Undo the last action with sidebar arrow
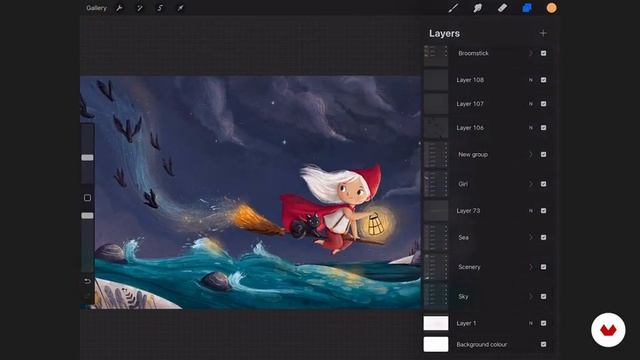Screen dimensions: 640x360 pyautogui.click(x=87, y=281)
